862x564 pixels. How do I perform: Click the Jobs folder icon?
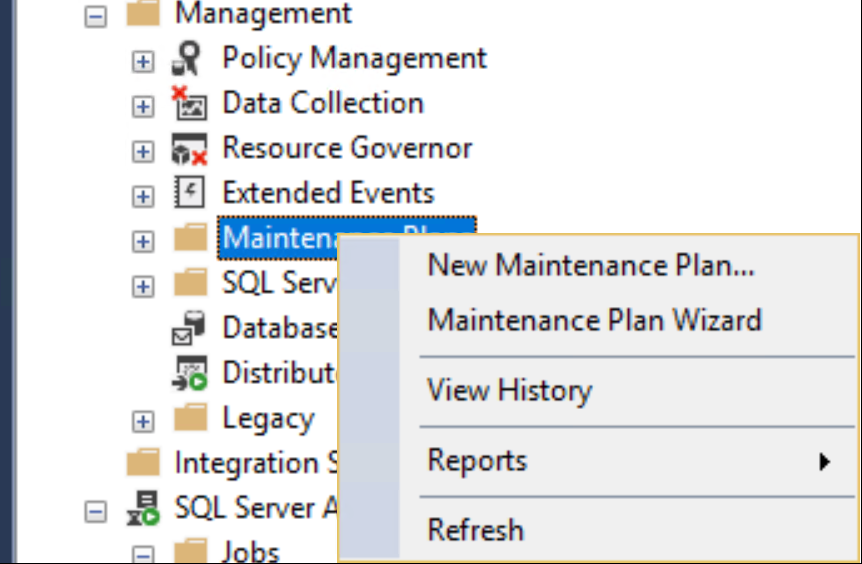pyautogui.click(x=191, y=551)
